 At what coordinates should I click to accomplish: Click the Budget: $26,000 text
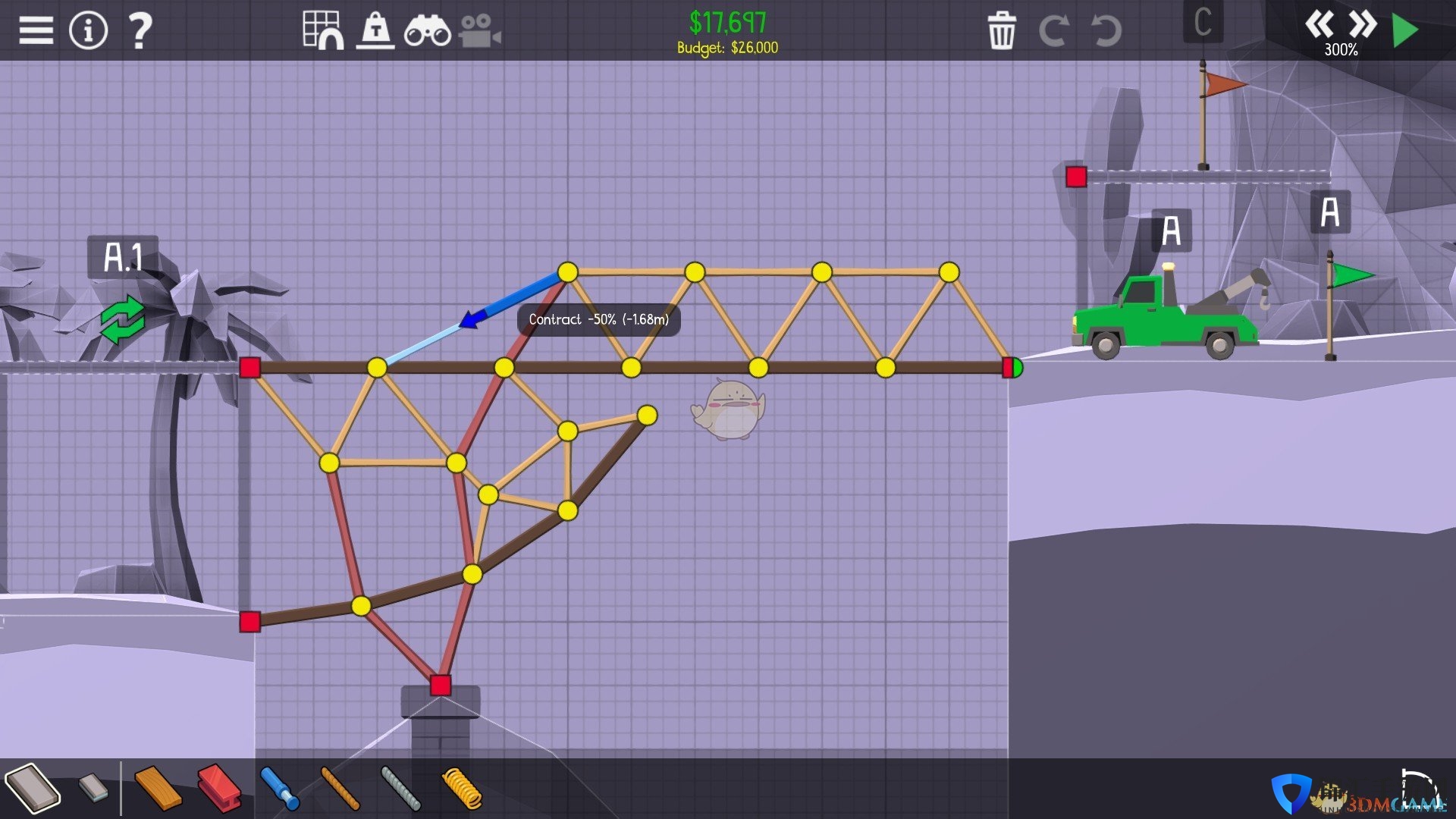(728, 48)
